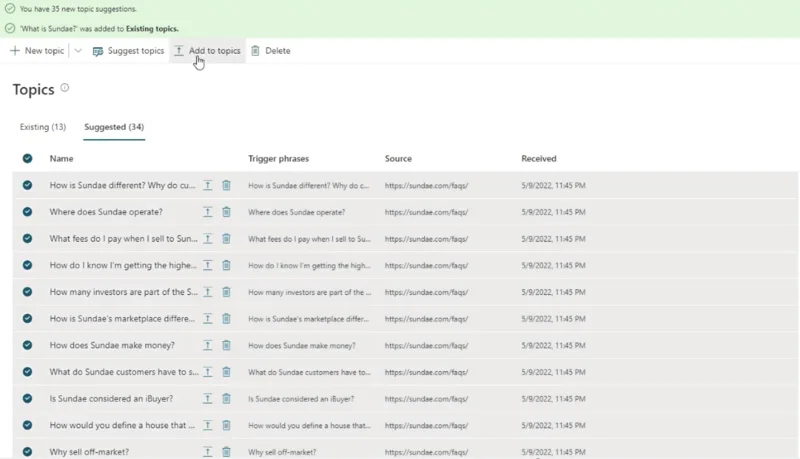Delete 'Is Sundae considered an iBuyer?' trash icon

[x=226, y=398]
